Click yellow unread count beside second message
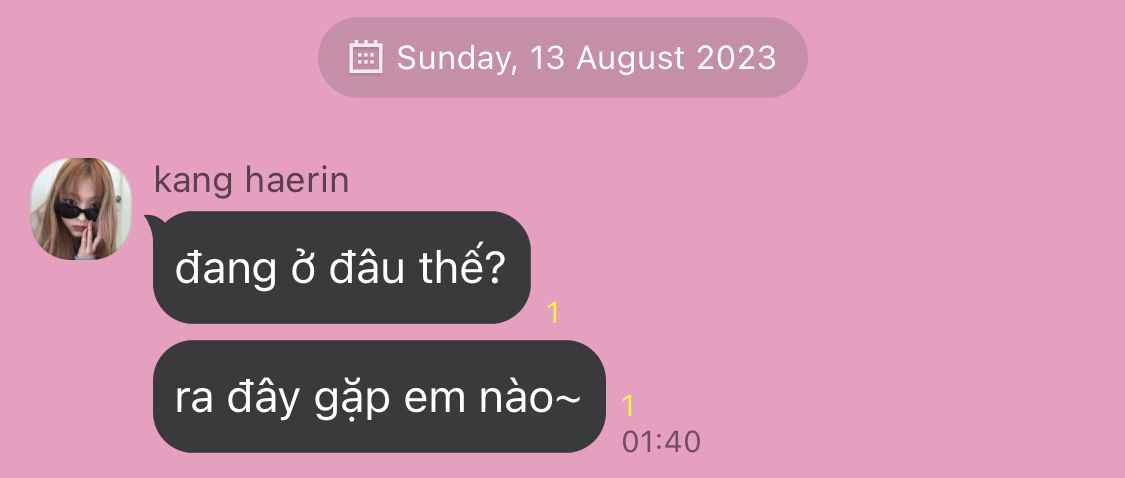This screenshot has width=1125, height=478. coord(628,406)
